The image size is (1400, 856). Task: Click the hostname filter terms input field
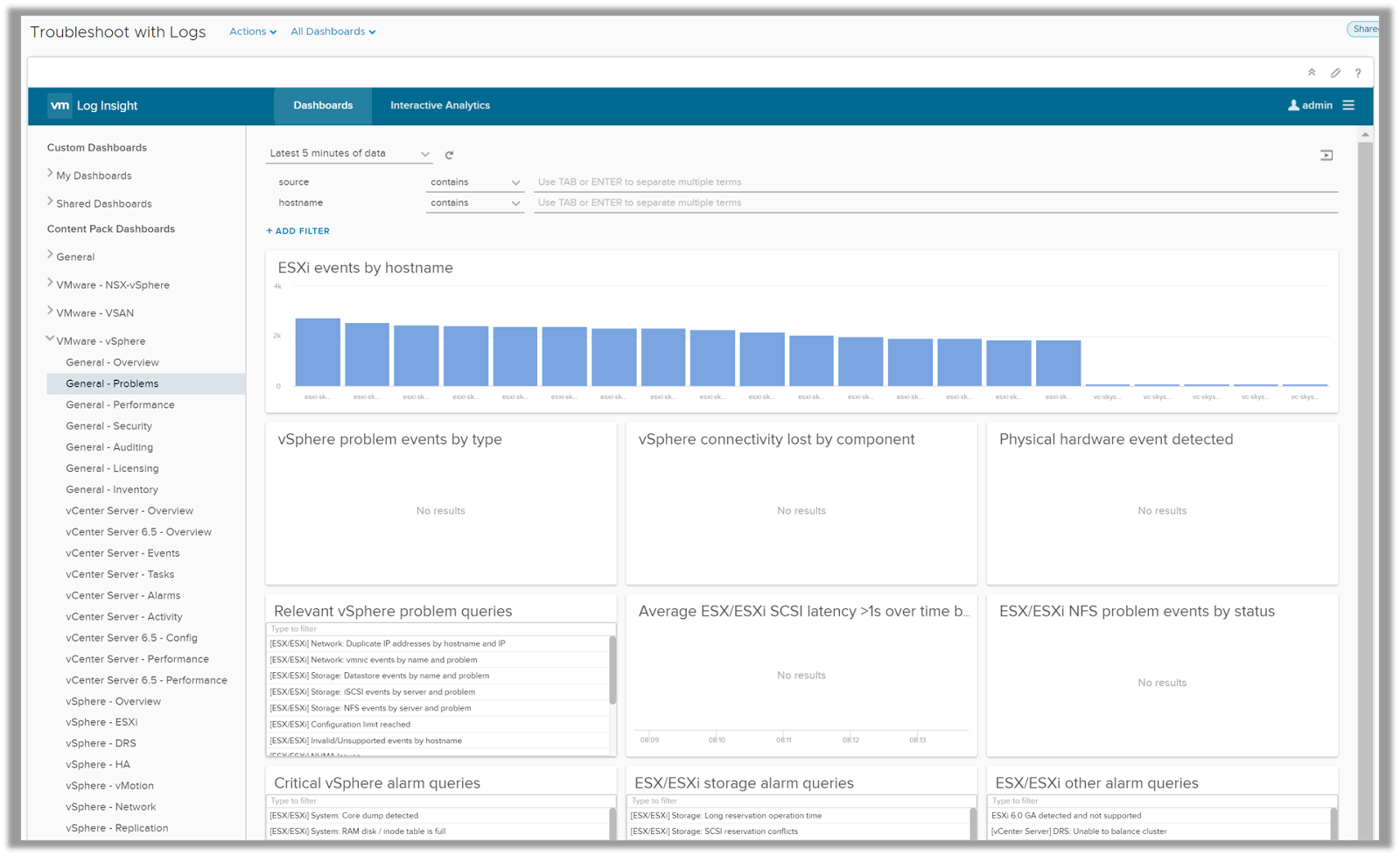(934, 203)
